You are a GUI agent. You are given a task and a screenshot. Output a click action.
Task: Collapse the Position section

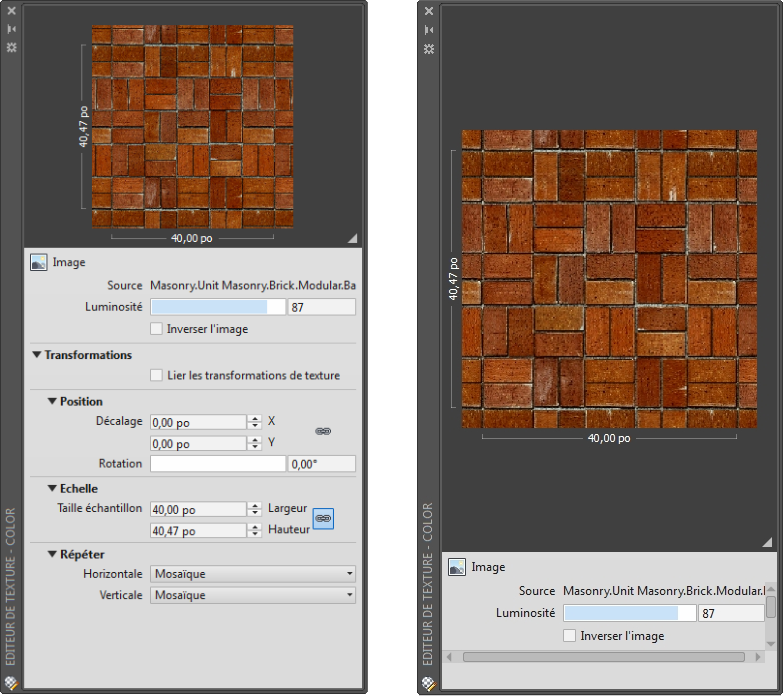point(53,402)
